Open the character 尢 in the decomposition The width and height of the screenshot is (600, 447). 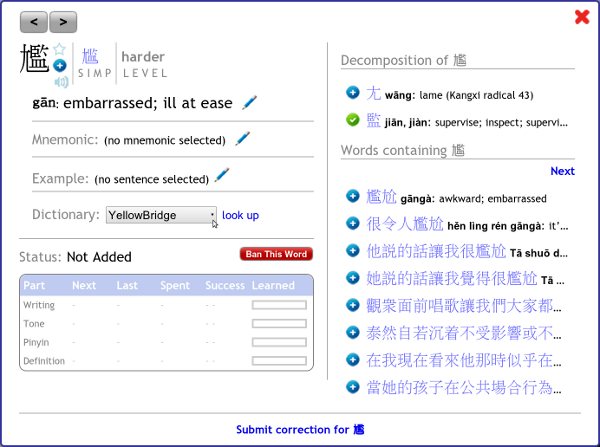(x=373, y=93)
